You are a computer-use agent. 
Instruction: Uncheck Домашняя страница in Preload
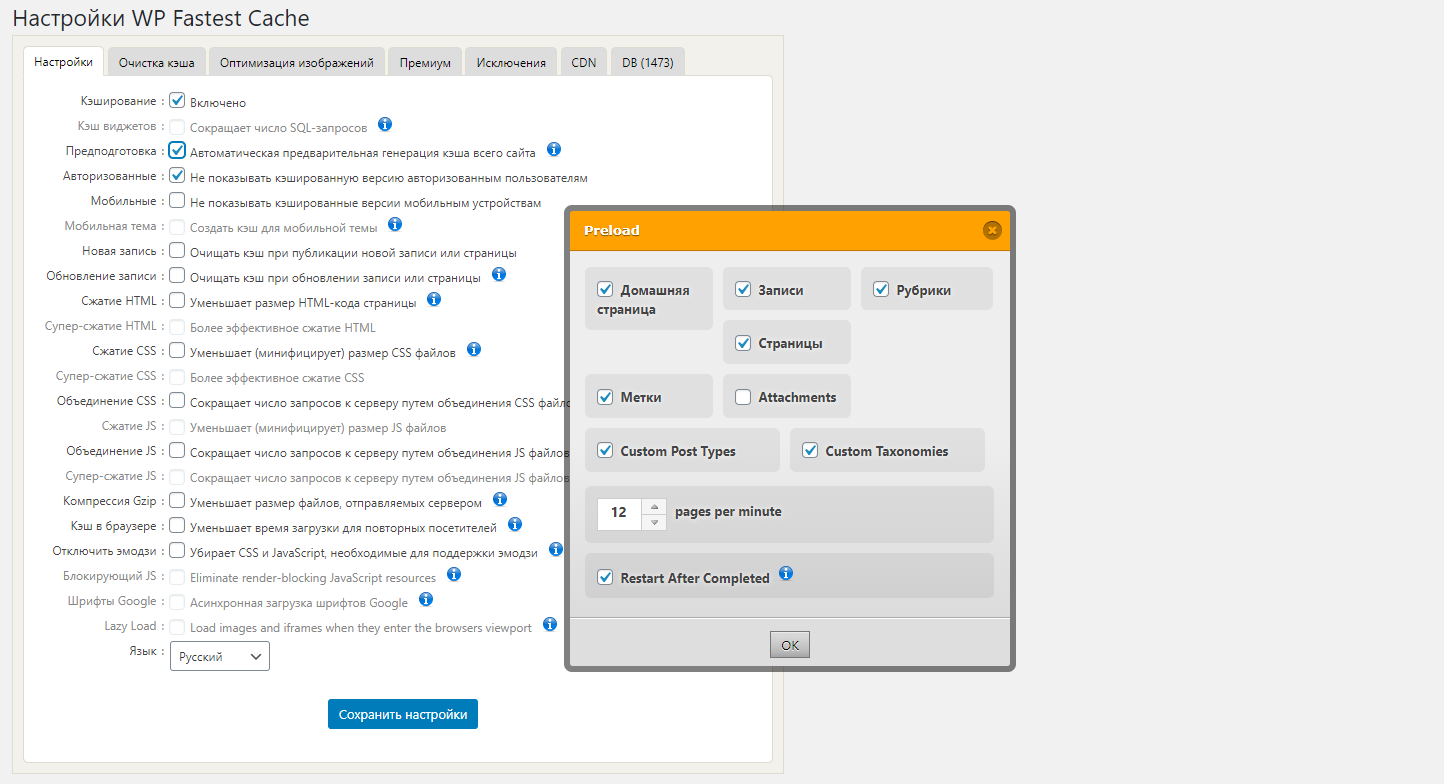coord(605,290)
